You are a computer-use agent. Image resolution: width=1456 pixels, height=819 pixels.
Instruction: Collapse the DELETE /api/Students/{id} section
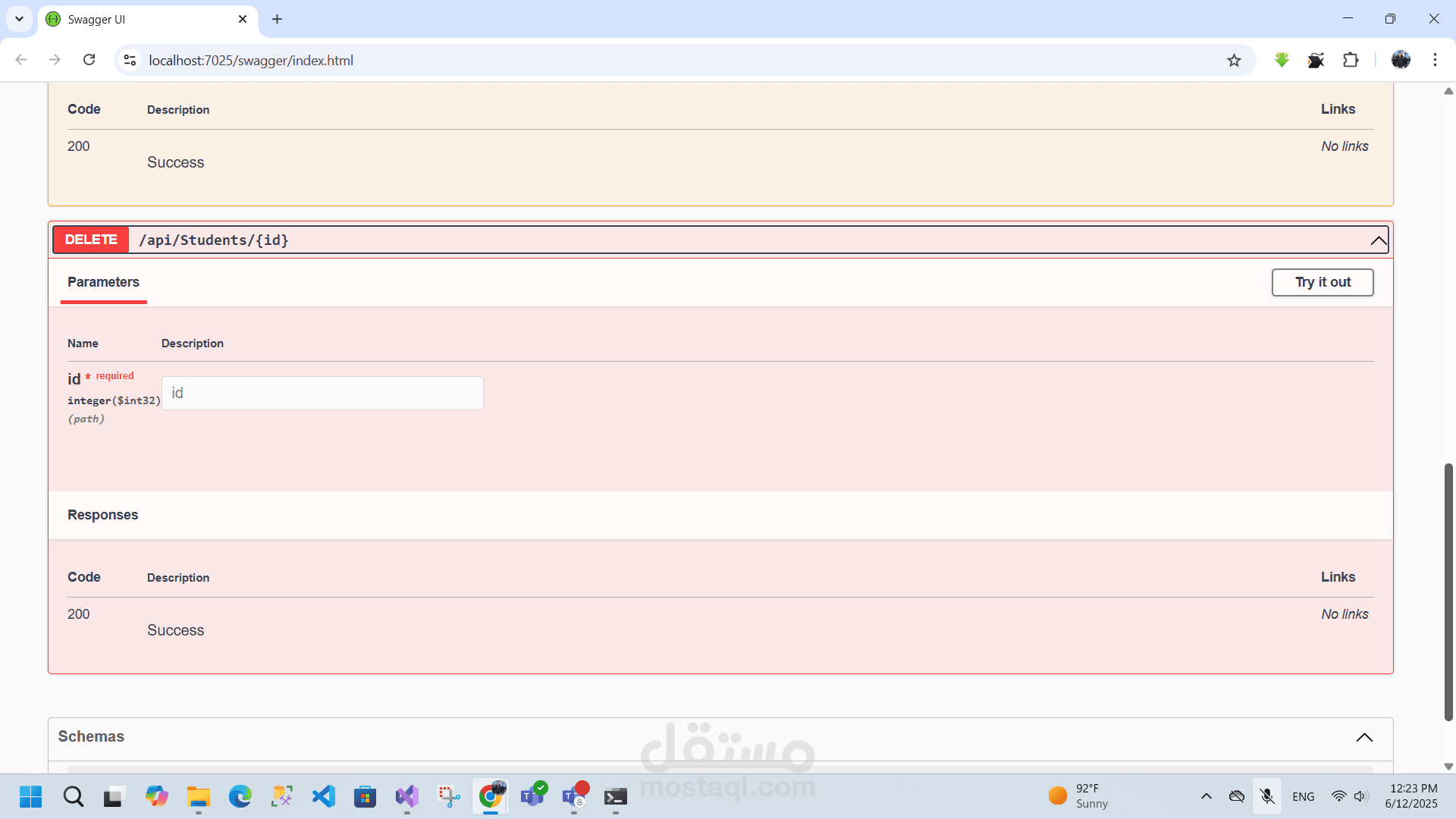point(1378,240)
